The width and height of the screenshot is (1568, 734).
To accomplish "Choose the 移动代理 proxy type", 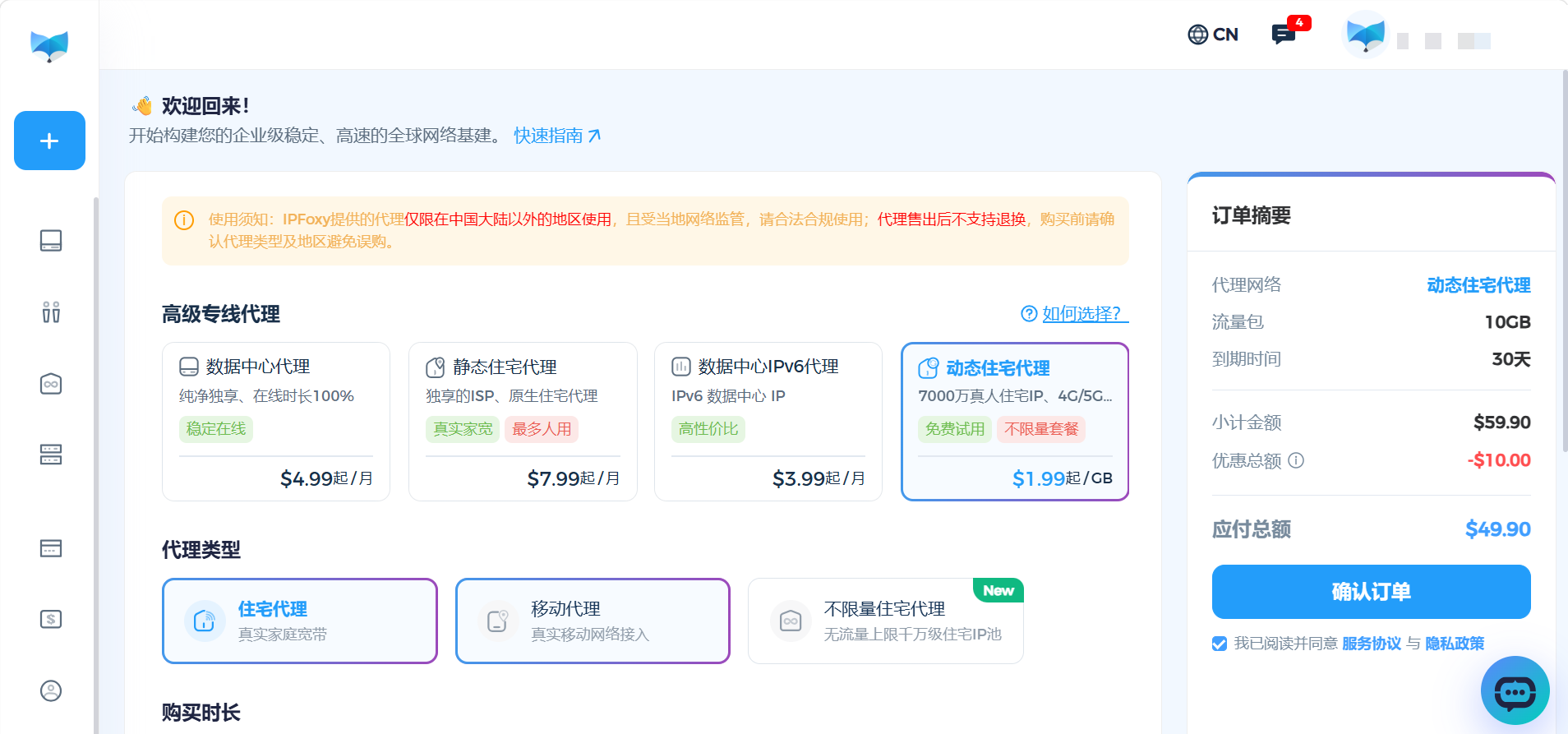I will pos(593,621).
